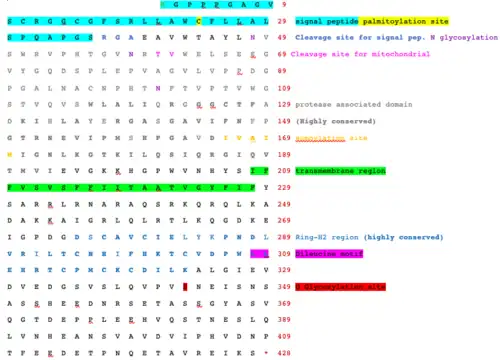Click the red O Glycosylation site label
500x360 pixels.
[x=340, y=287]
